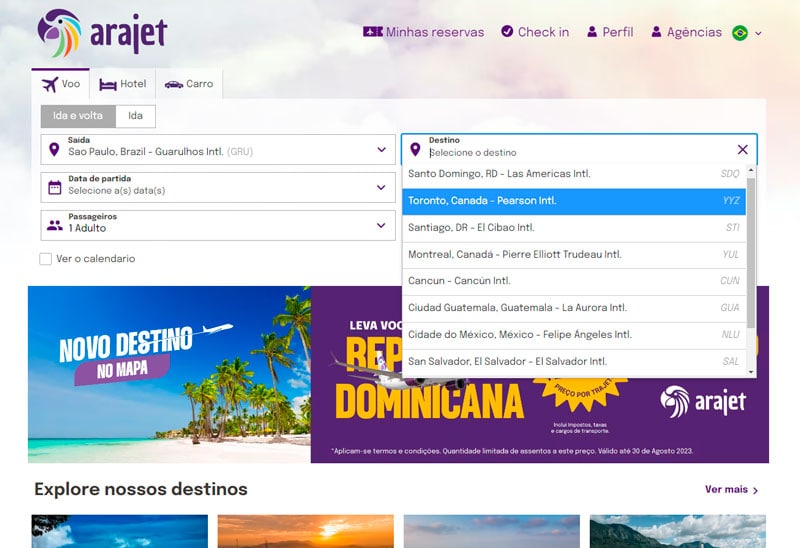Switch to the Carro tab
Viewport: 800px width, 548px height.
click(x=189, y=84)
